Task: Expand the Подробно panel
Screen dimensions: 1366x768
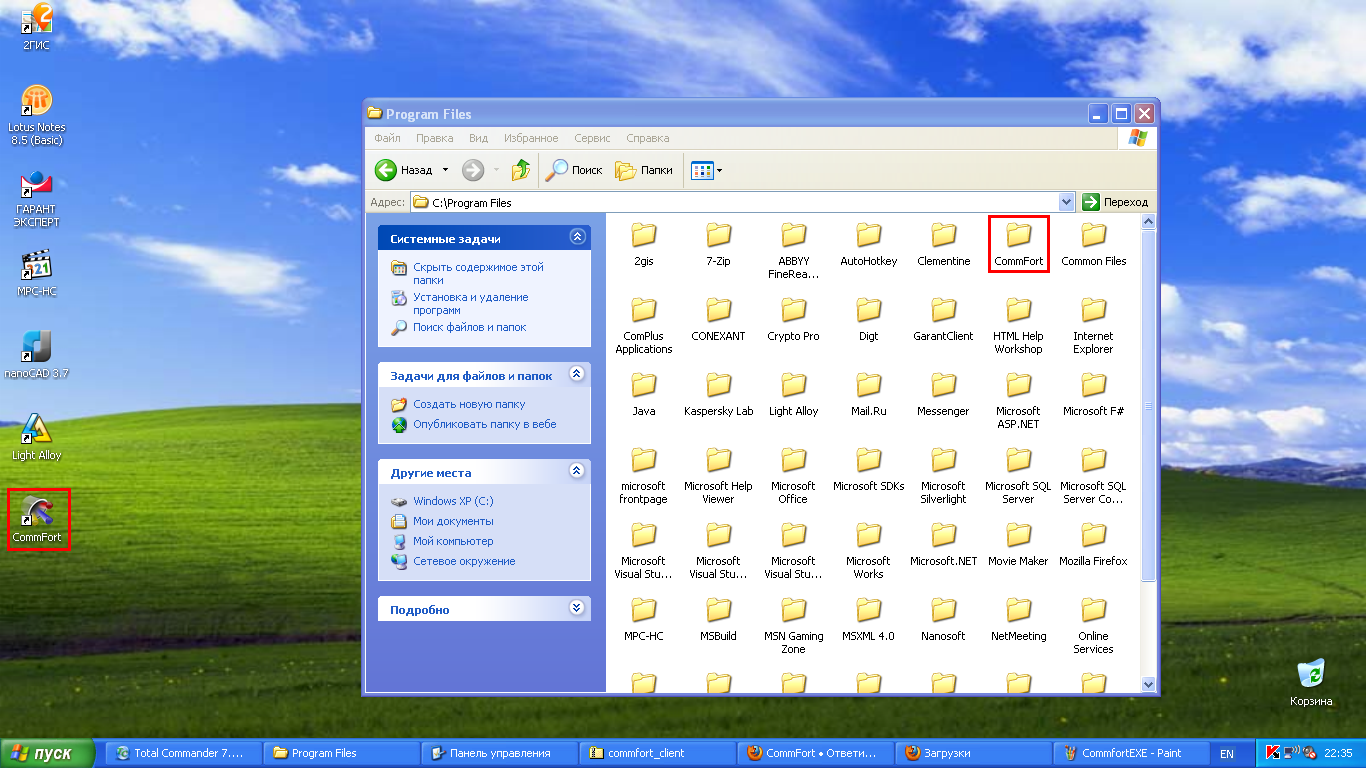Action: tap(576, 608)
